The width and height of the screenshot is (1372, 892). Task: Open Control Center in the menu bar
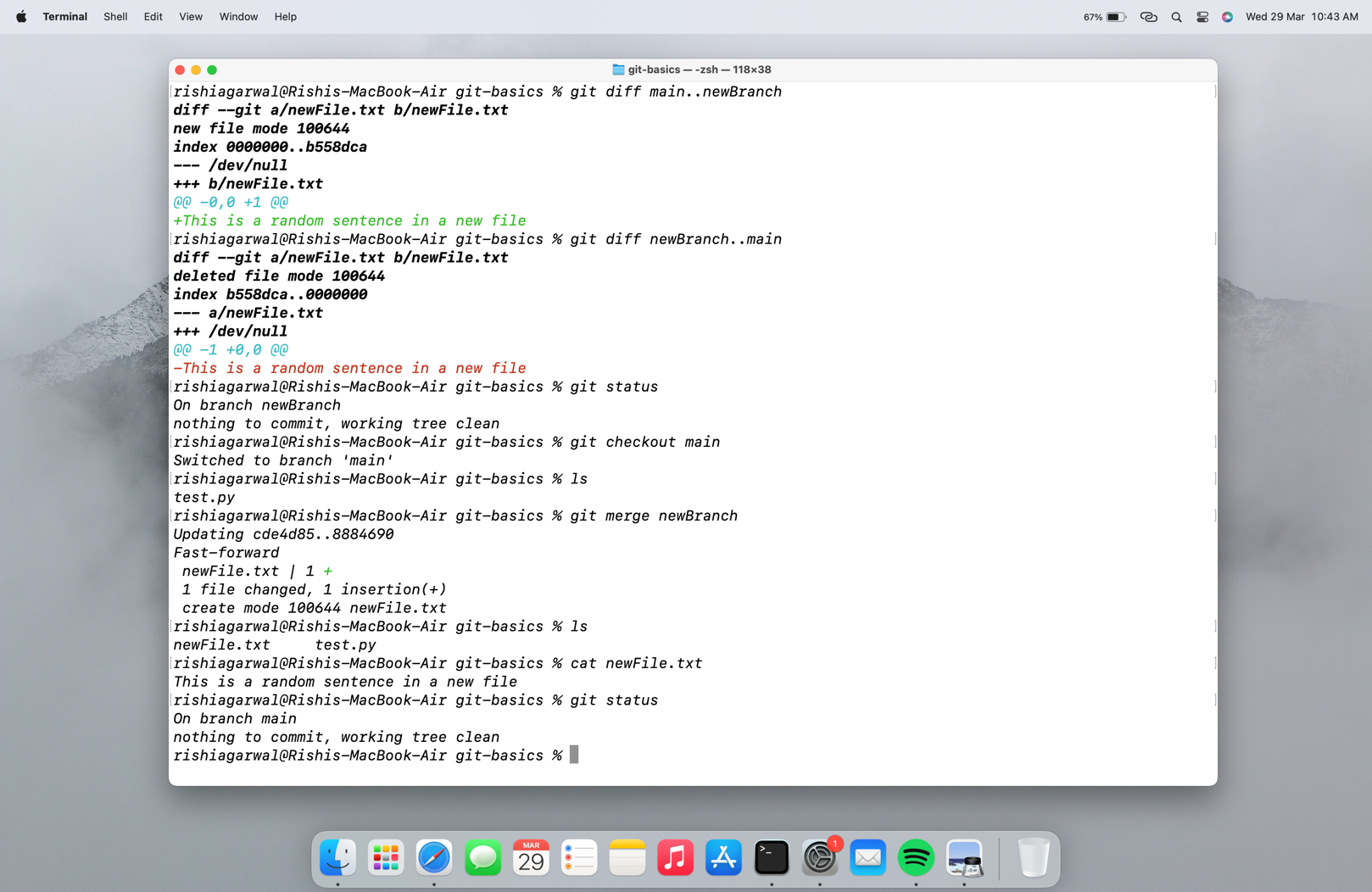pyautogui.click(x=1202, y=16)
